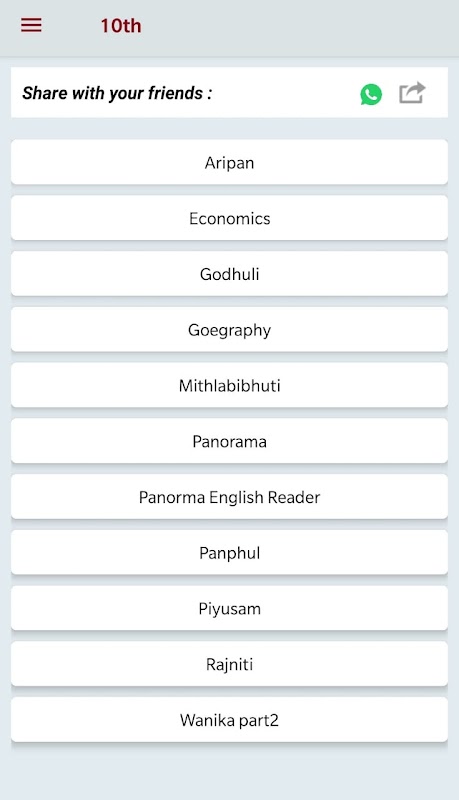Click the Panorama text label

(x=230, y=441)
